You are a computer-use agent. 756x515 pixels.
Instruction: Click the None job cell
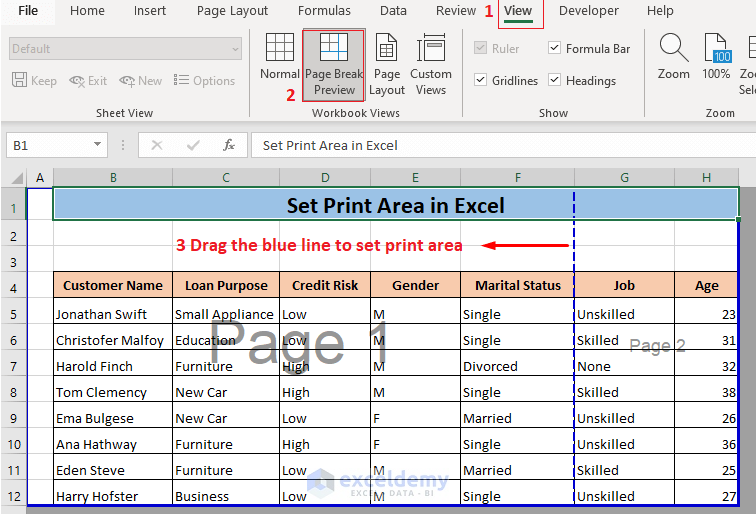click(x=624, y=363)
